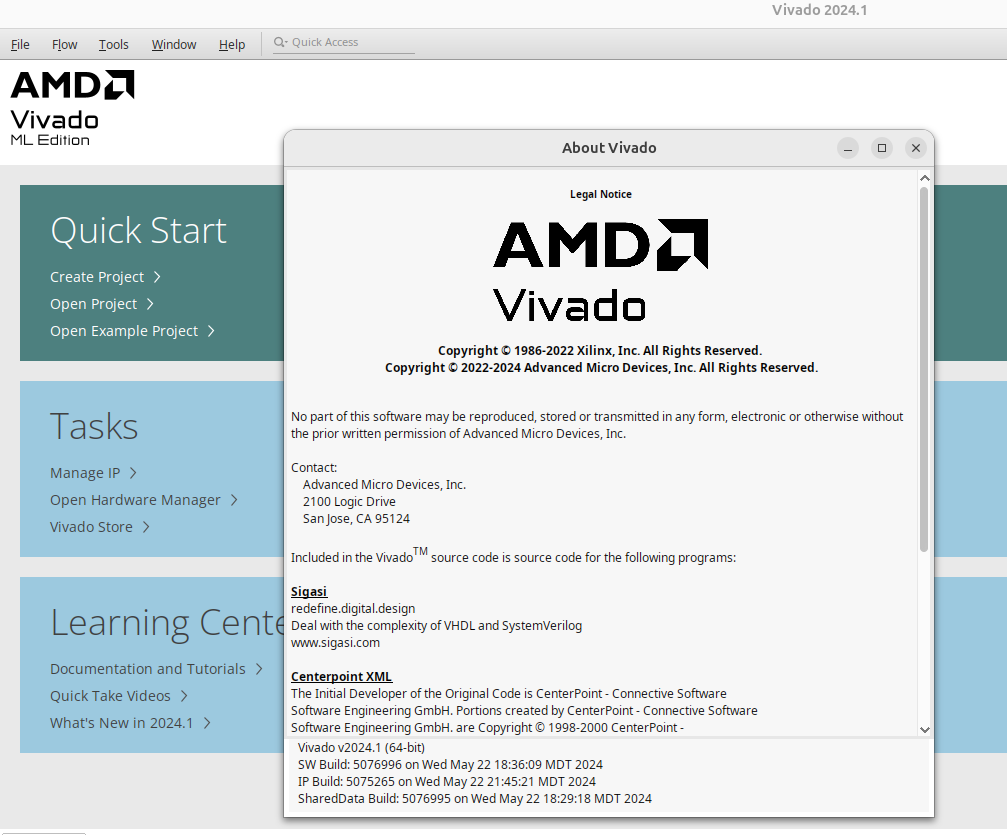
Task: Click the chevron next to Open Project
Action: (150, 304)
